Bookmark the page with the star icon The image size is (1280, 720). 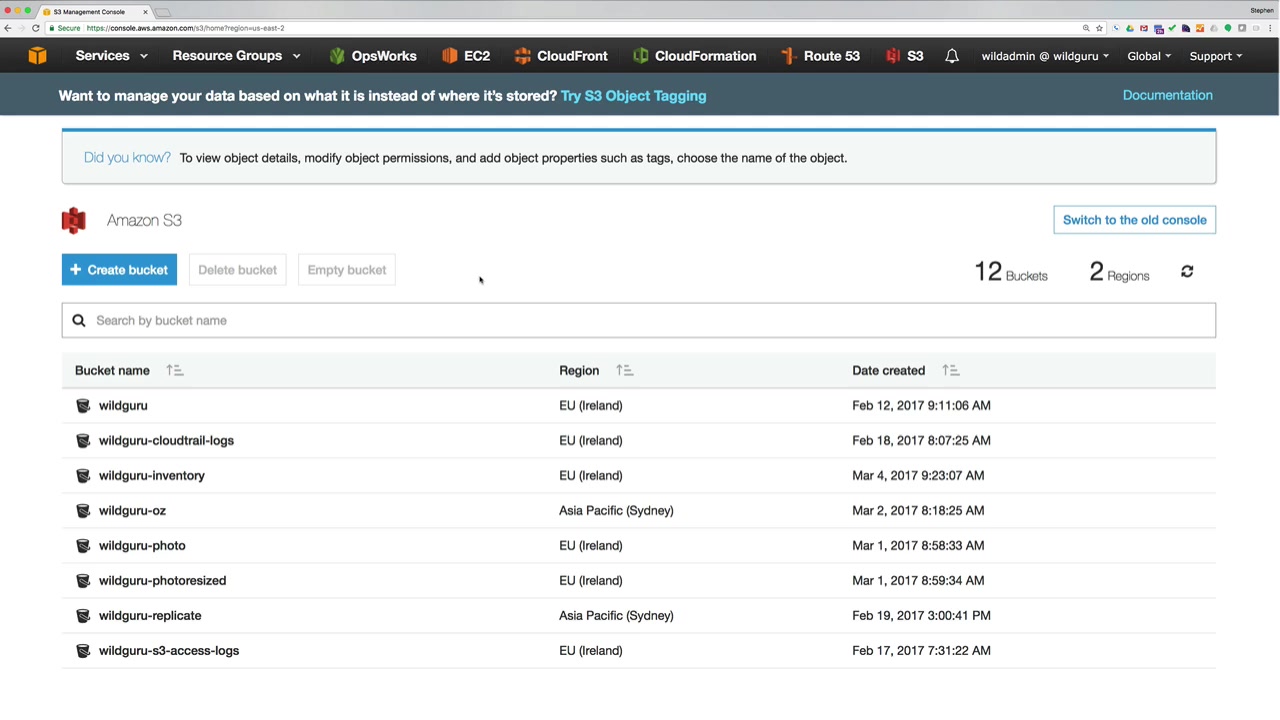coord(1099,28)
